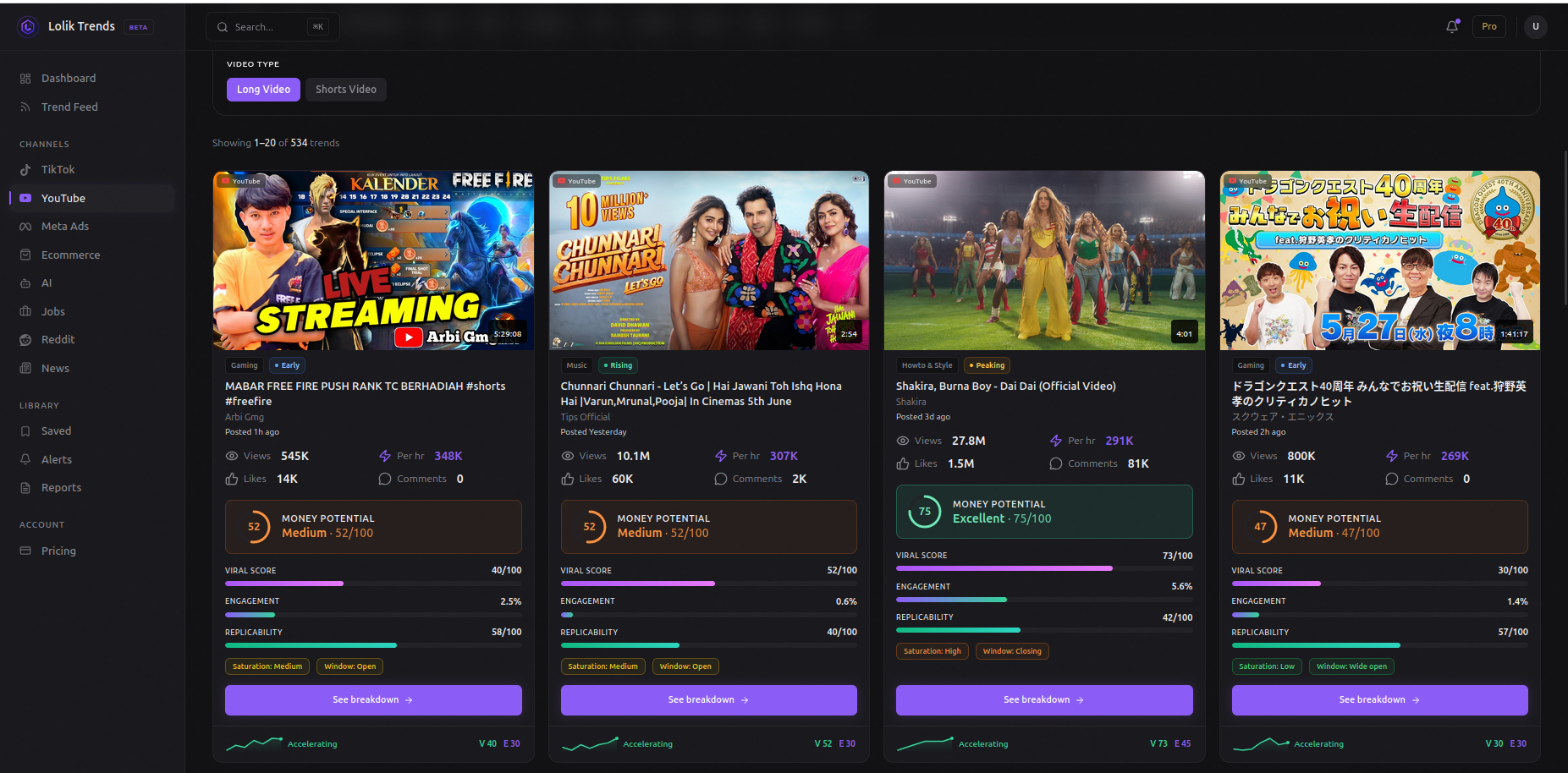
Task: Click Money Potential Excellent 75/100 box
Action: (x=1044, y=512)
